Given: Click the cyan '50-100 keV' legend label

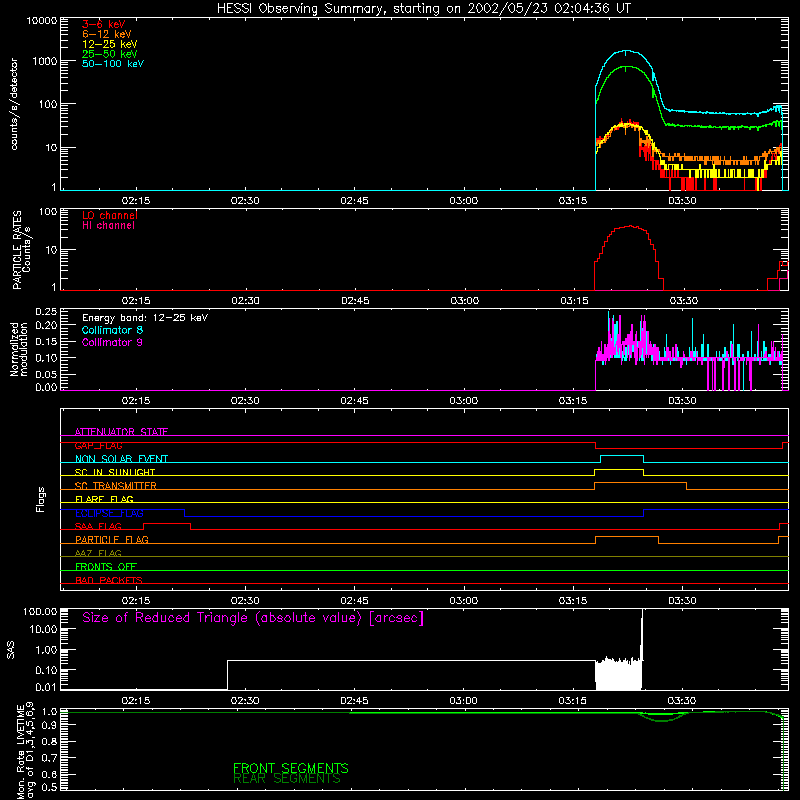Looking at the screenshot, I should click(113, 64).
